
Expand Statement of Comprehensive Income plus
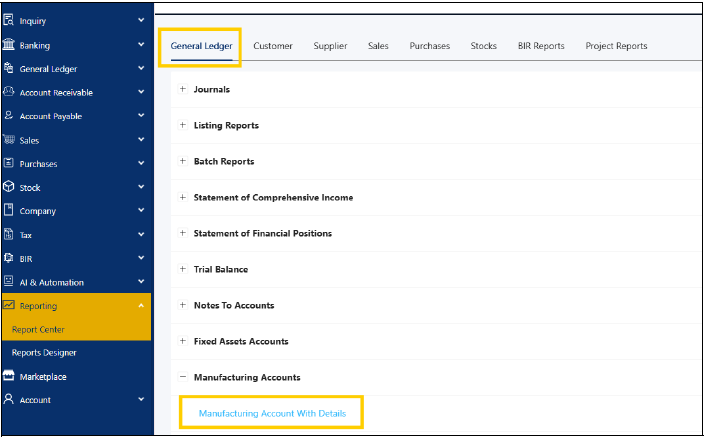tap(183, 197)
